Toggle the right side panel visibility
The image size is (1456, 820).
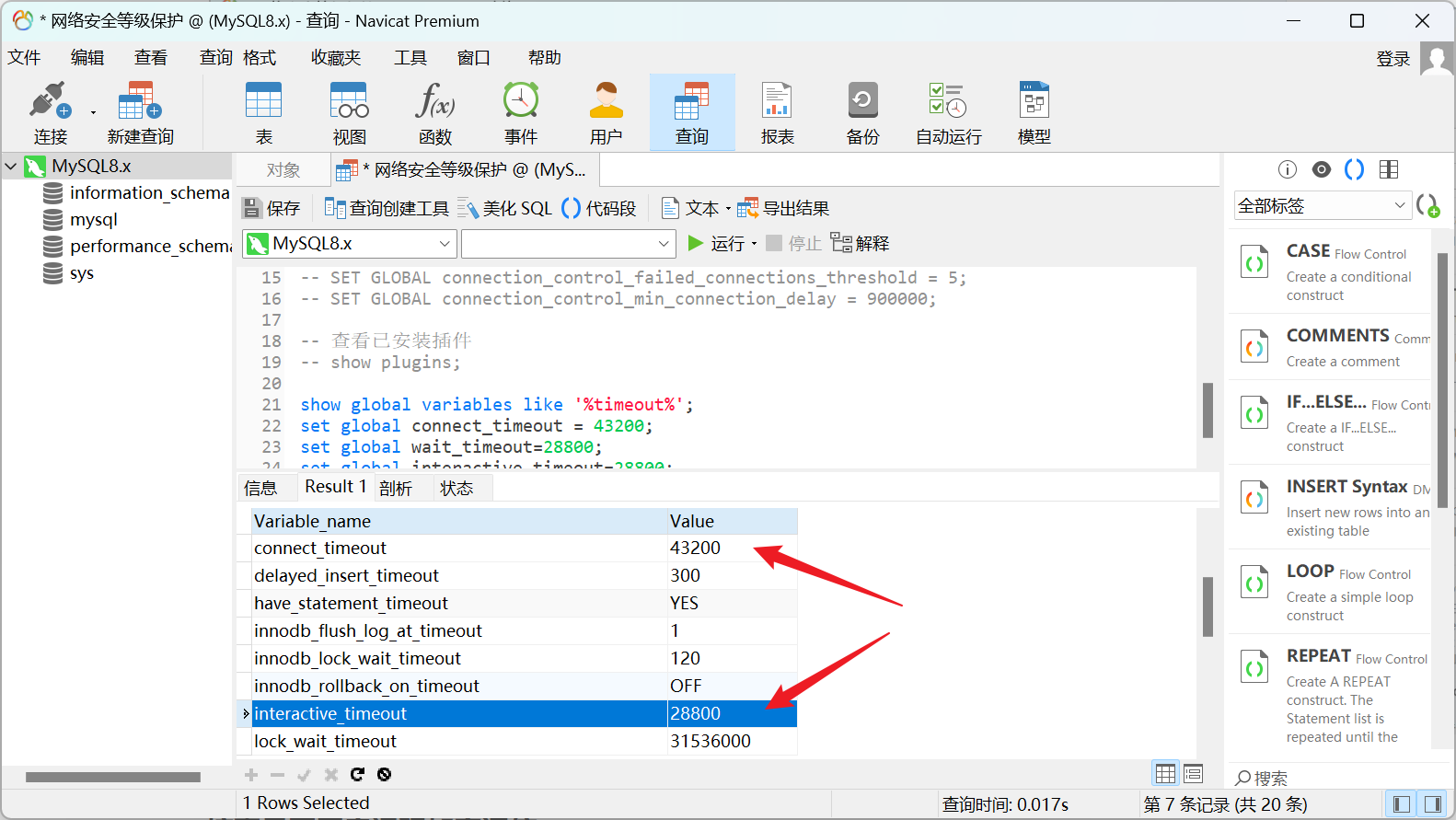point(1432,804)
